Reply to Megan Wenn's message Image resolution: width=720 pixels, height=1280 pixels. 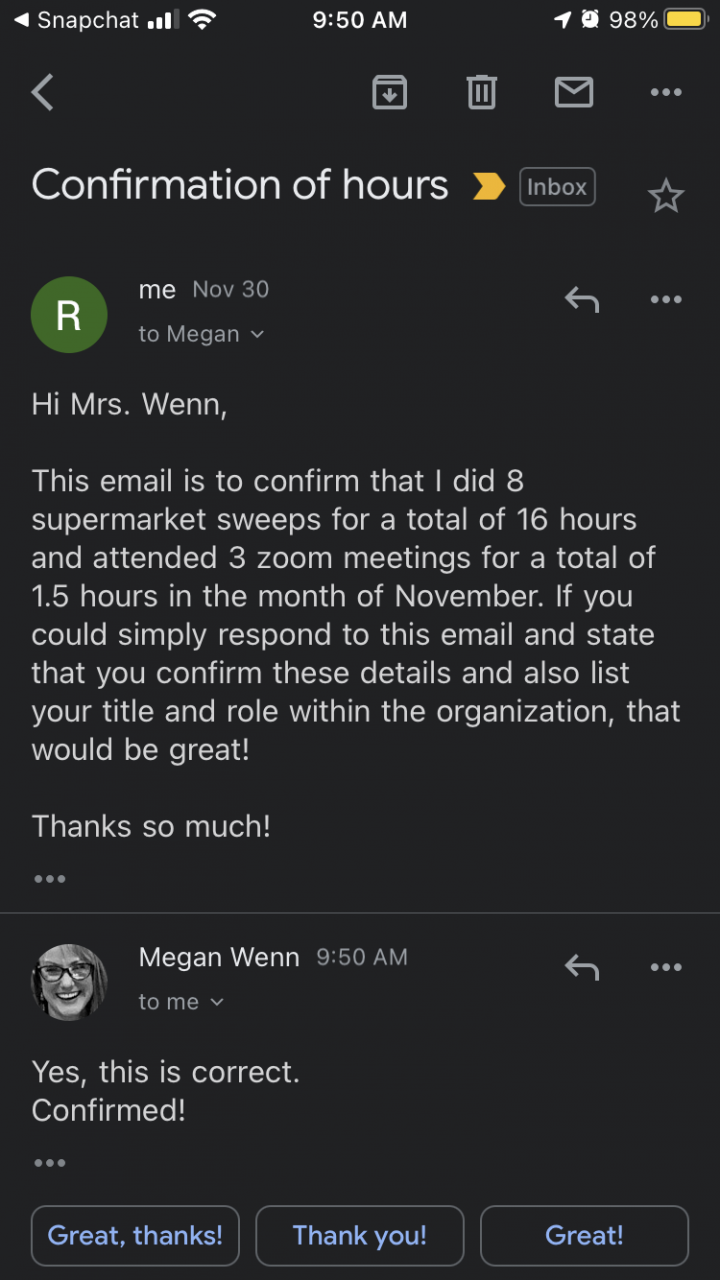coord(581,967)
